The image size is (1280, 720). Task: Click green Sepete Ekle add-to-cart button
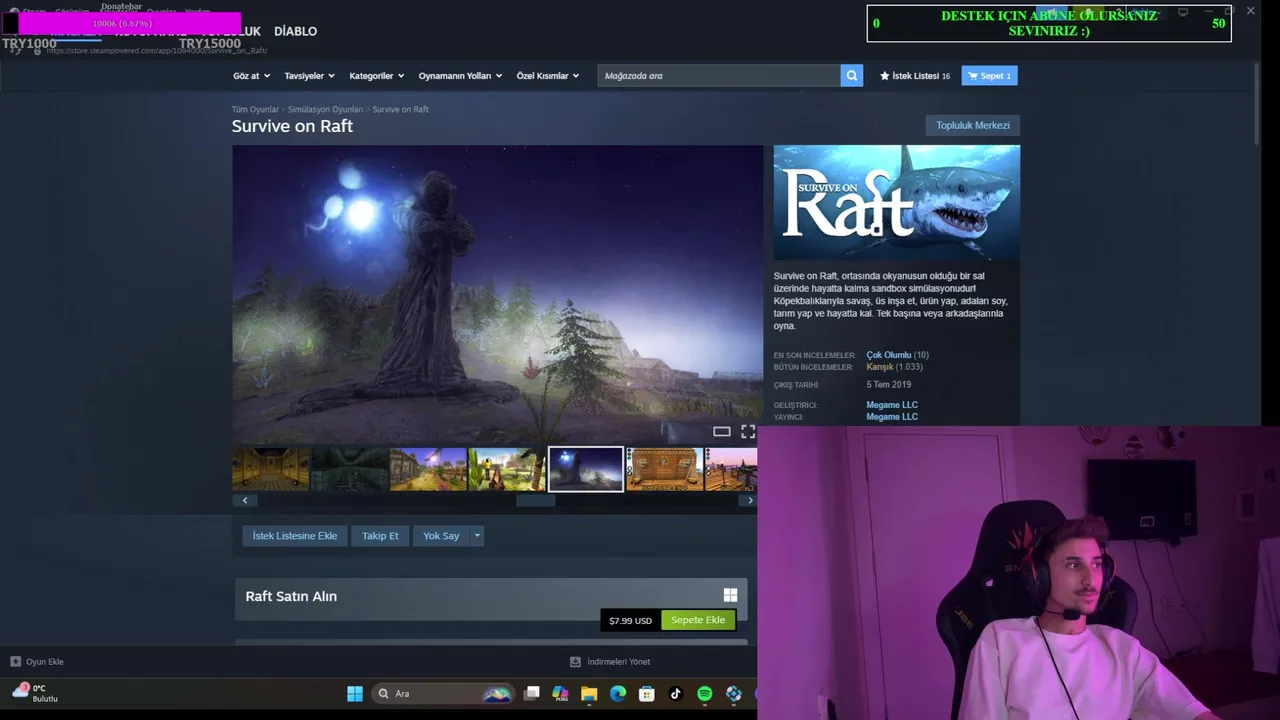(698, 620)
